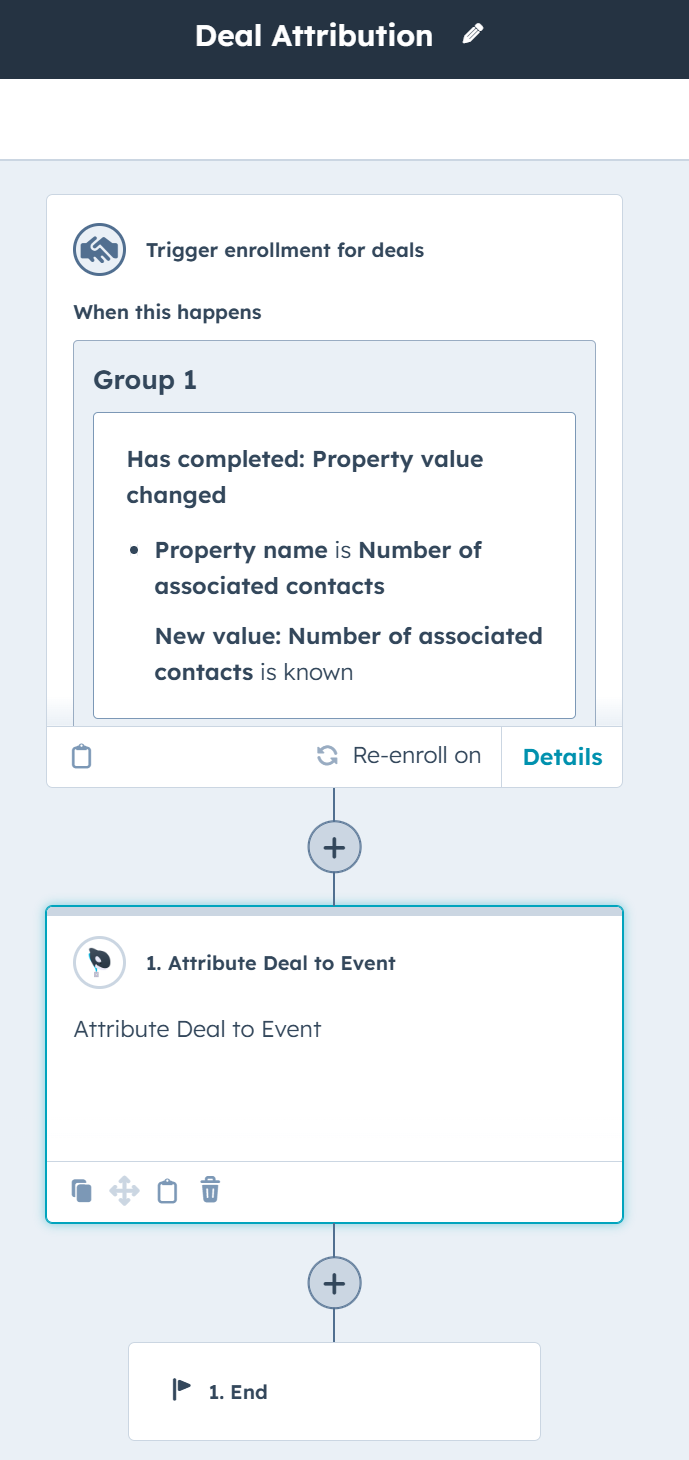Select the Attribute Deal to Event card
Screen dimensions: 689x1460
[x=333, y=1028]
